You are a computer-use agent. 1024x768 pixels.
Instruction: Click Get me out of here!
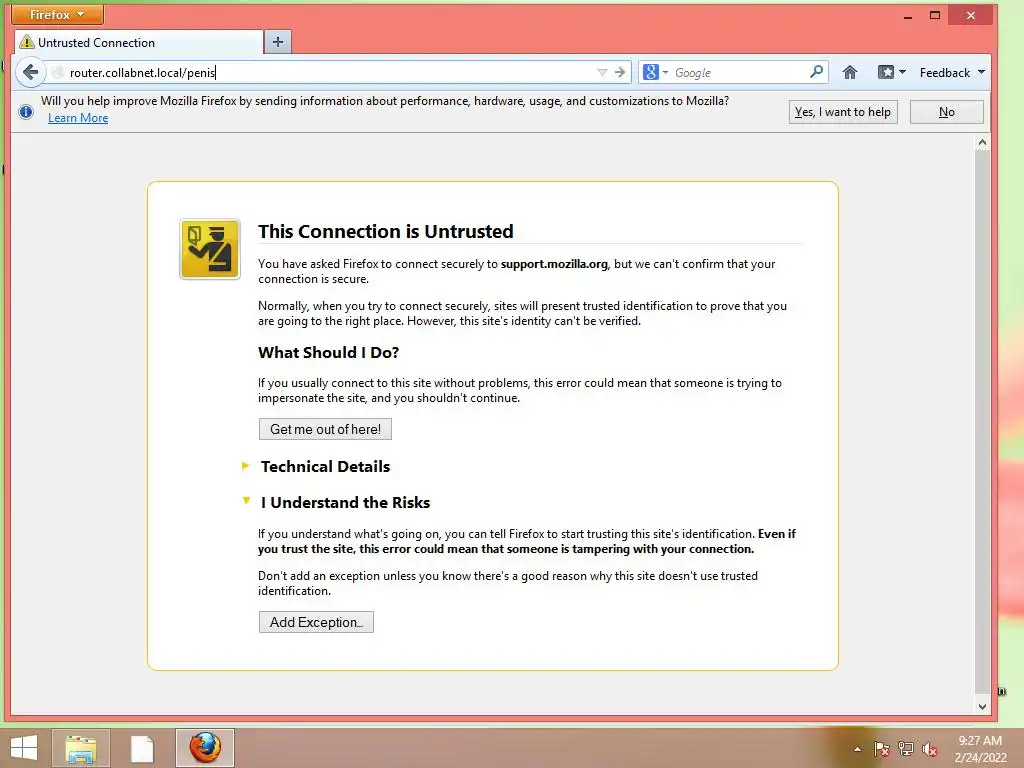coord(325,429)
